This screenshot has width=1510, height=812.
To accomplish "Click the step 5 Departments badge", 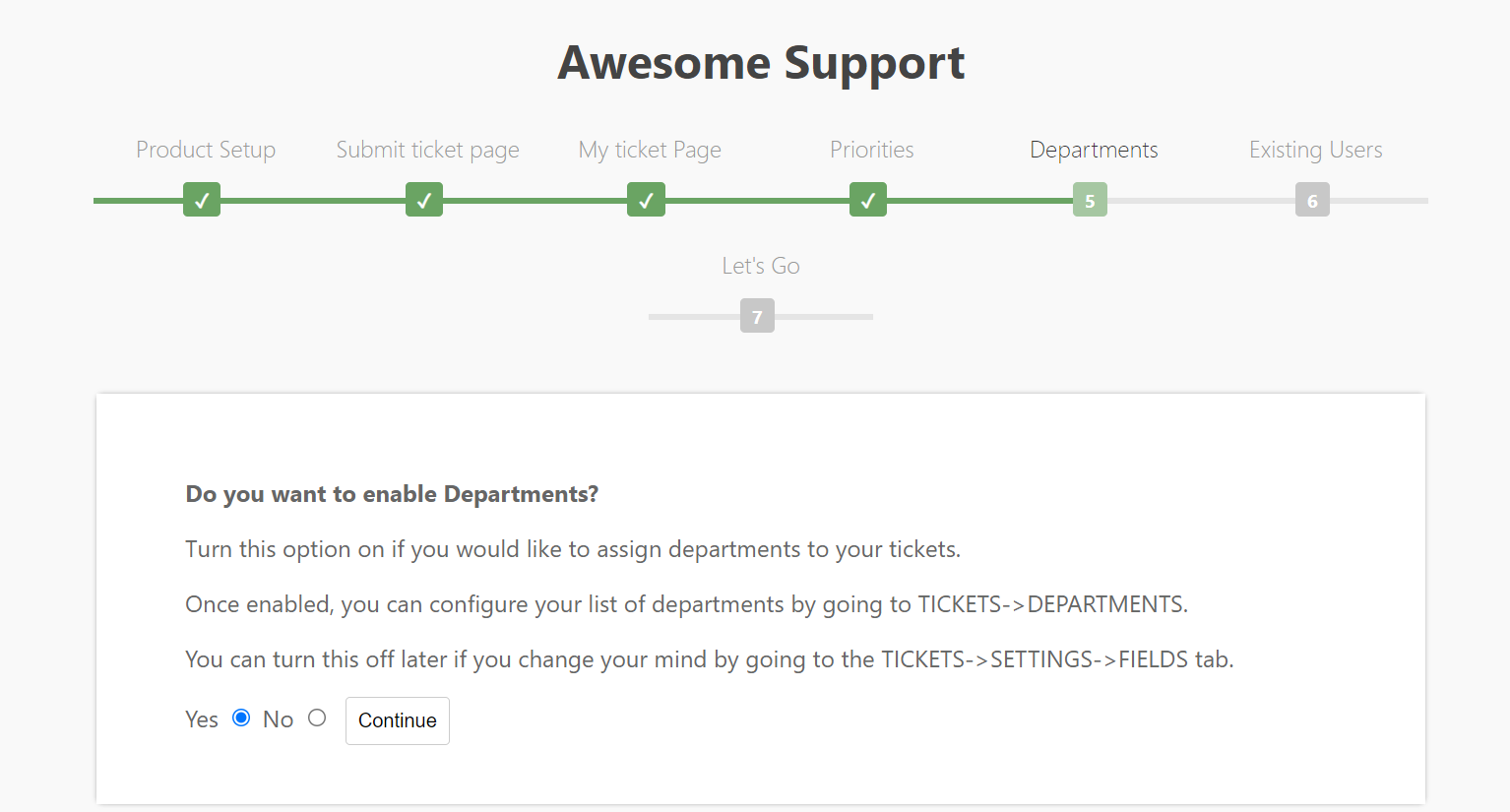I will tap(1090, 201).
